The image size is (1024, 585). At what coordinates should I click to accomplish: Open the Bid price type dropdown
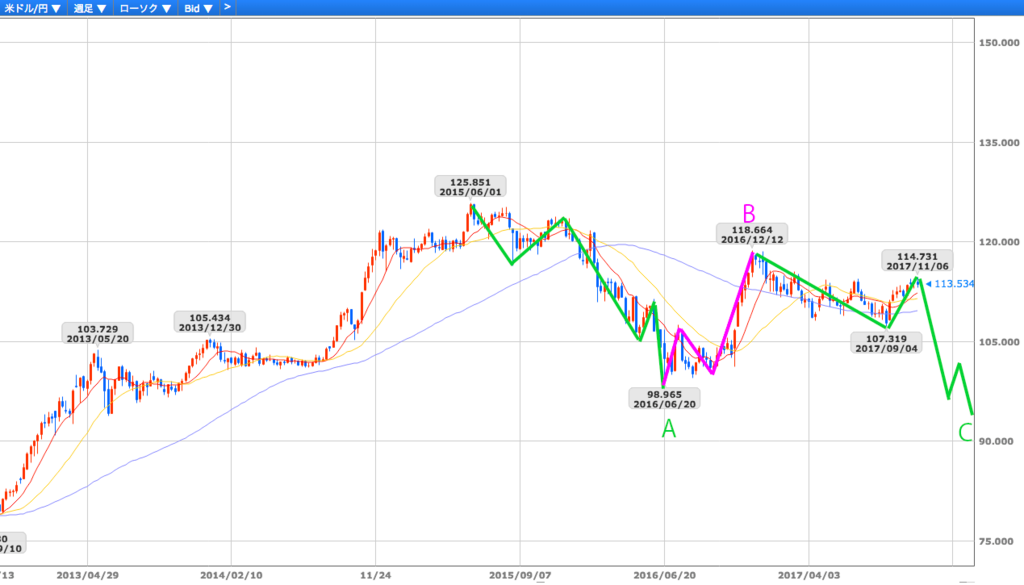pyautogui.click(x=198, y=8)
